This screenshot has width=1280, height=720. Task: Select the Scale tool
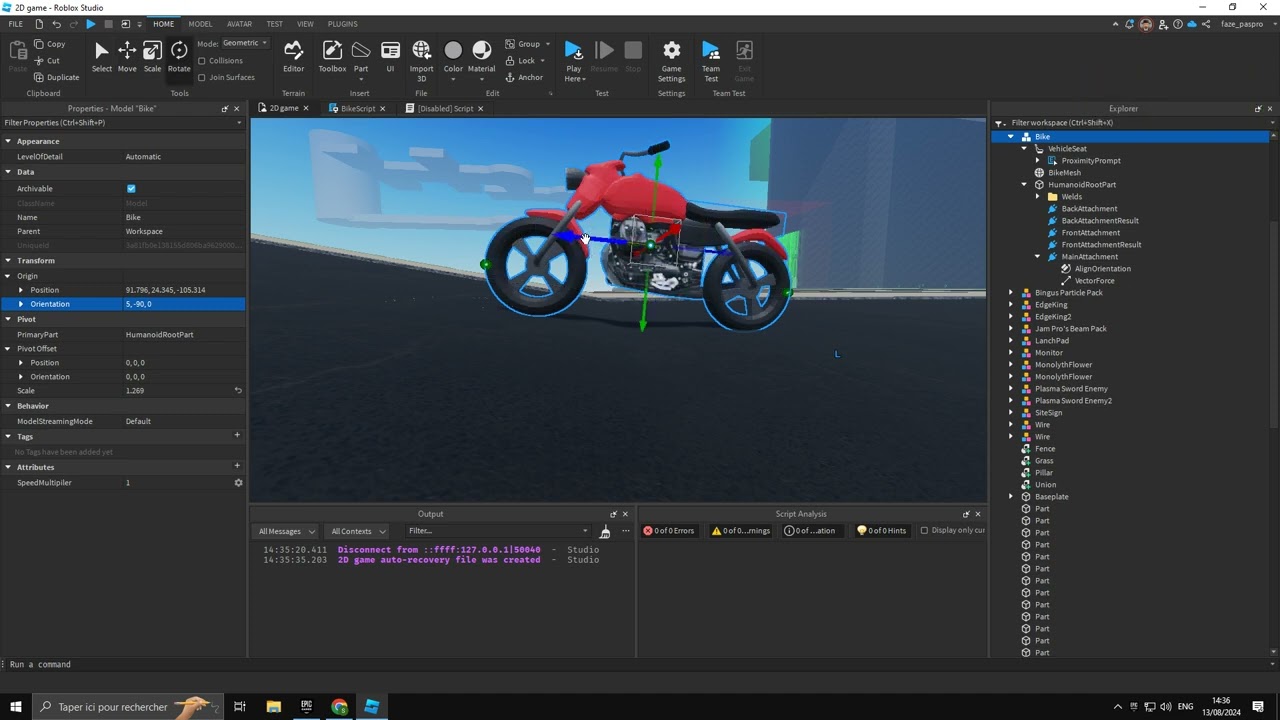tap(152, 56)
